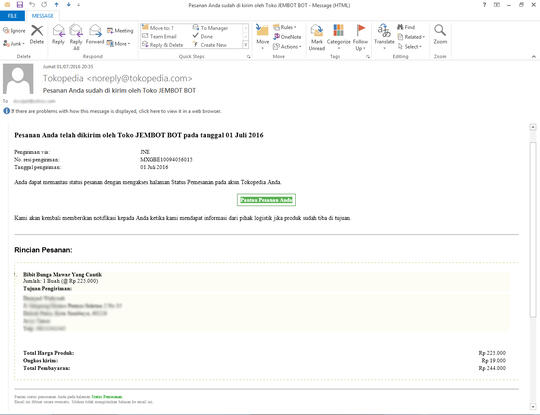Click the shipping cost Rp 19.000
This screenshot has width=540, height=415.
494,361
